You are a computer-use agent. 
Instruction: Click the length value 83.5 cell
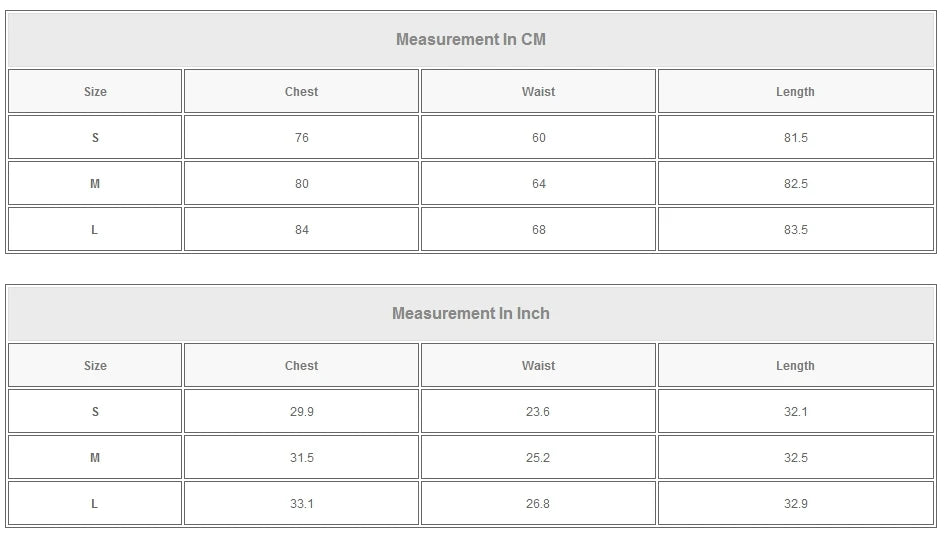coord(795,230)
